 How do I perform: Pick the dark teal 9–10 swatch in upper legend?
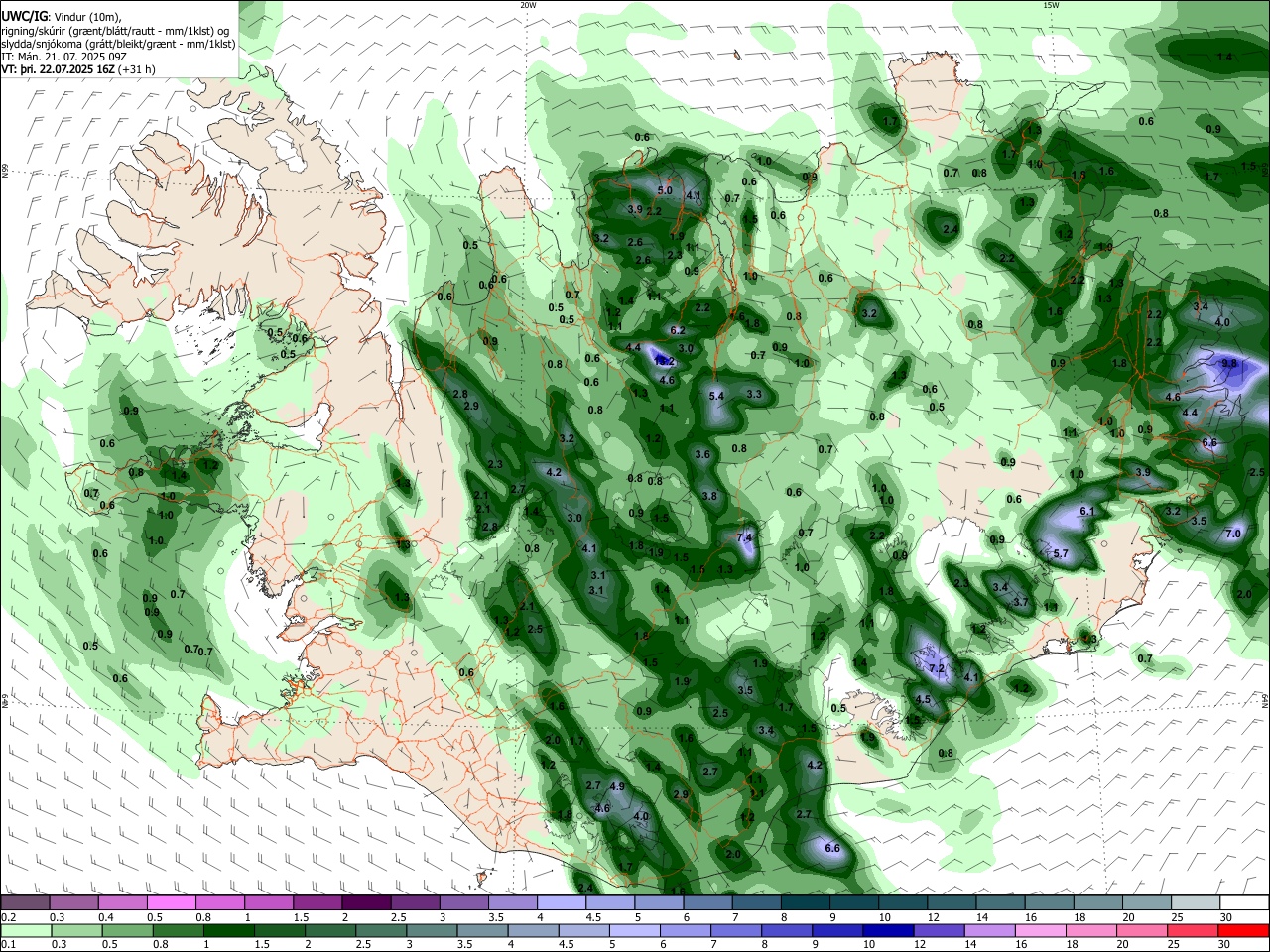point(855,902)
